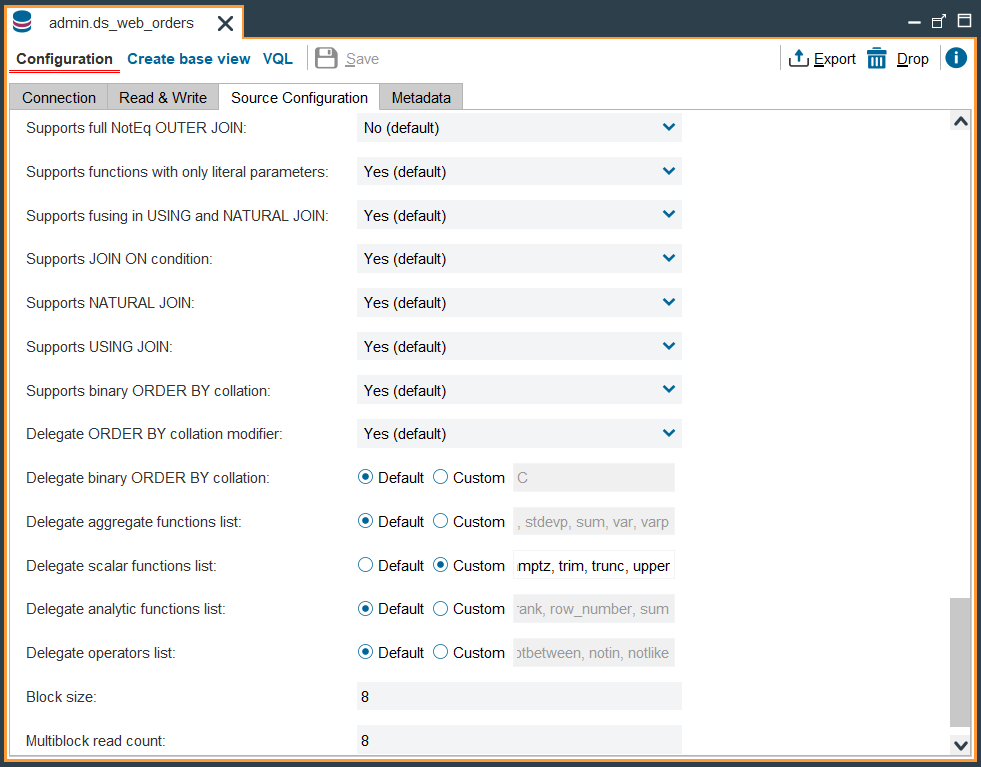Click the Save floppy disk icon
Screen dimensions: 981x767
pyautogui.click(x=326, y=58)
